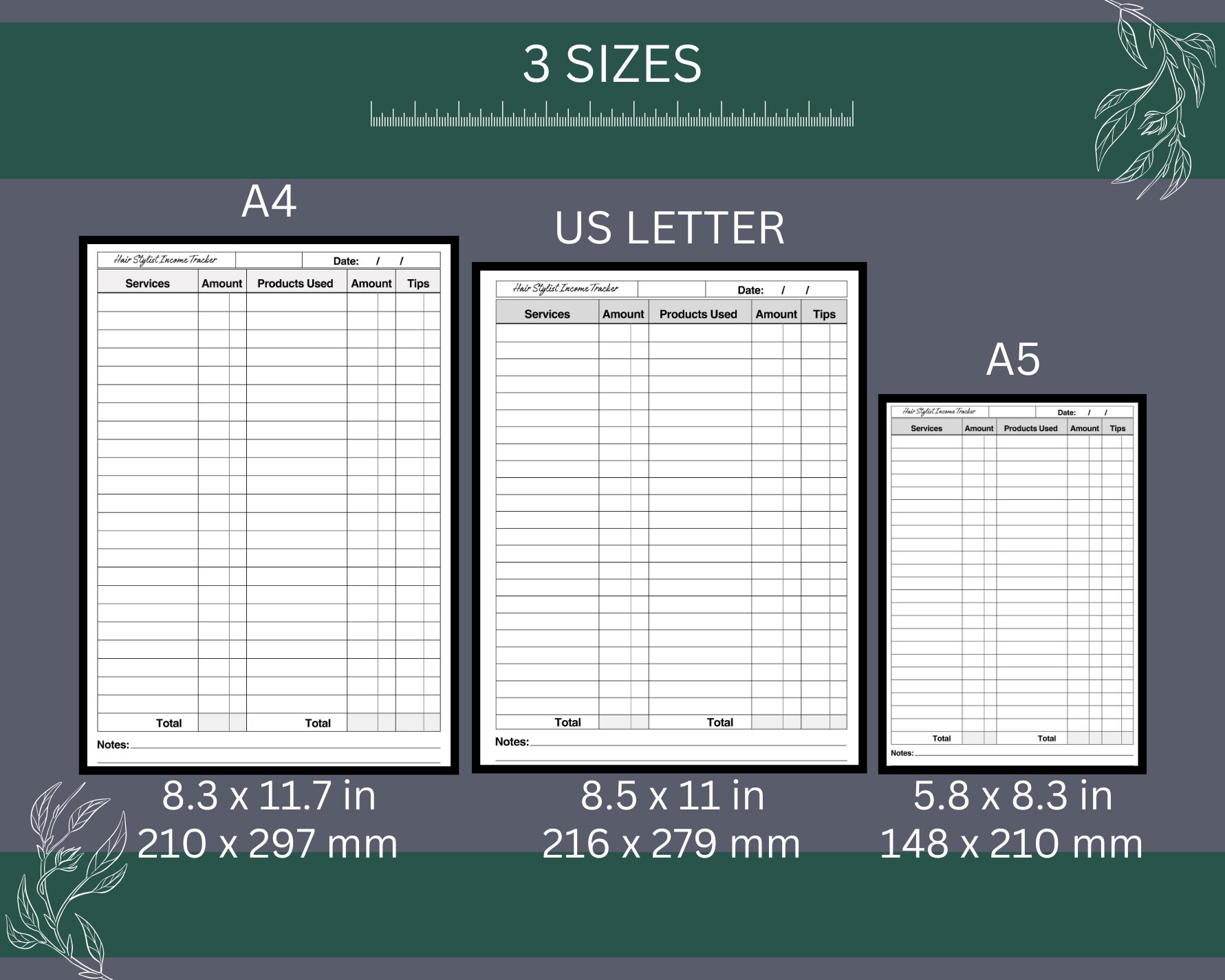Click the 3 SIZES title banner
Image resolution: width=1225 pixels, height=980 pixels.
point(612,64)
